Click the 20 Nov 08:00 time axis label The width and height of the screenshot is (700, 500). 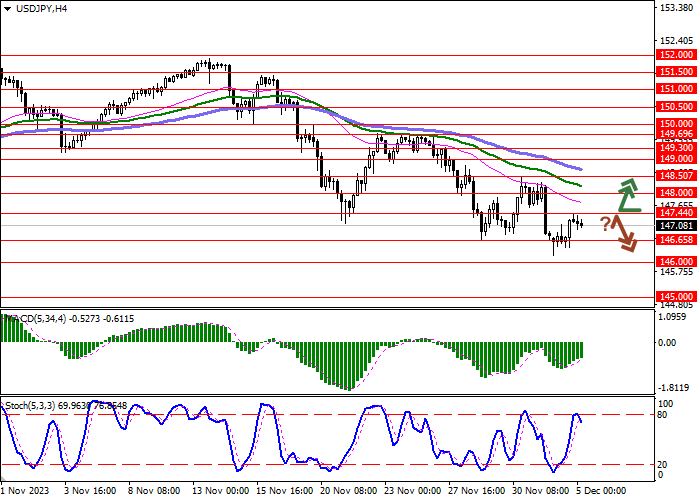pos(347,491)
